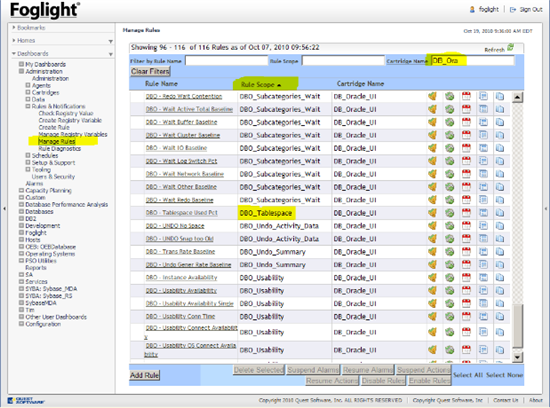550x408 pixels.
Task: Open Manage Registry Variables tree item
Action: [73, 134]
